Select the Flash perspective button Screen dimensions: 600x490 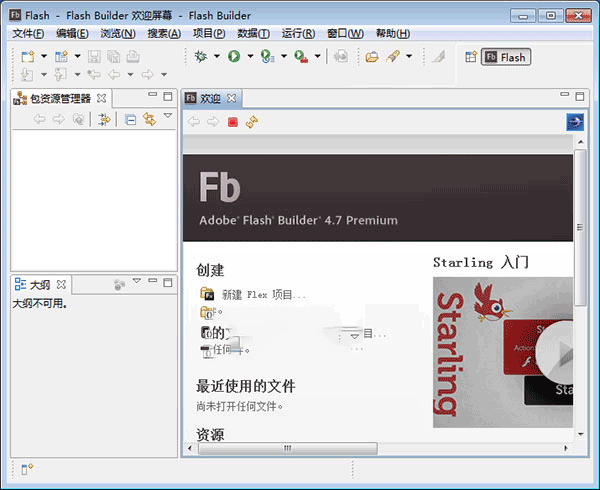(506, 57)
